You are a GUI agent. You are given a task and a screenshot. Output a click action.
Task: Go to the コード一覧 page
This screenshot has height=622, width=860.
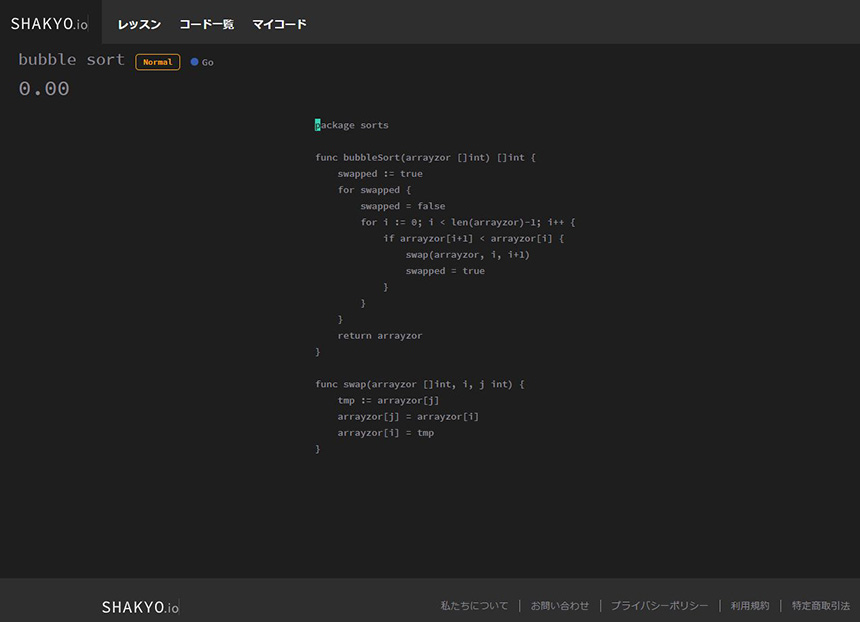pos(206,24)
